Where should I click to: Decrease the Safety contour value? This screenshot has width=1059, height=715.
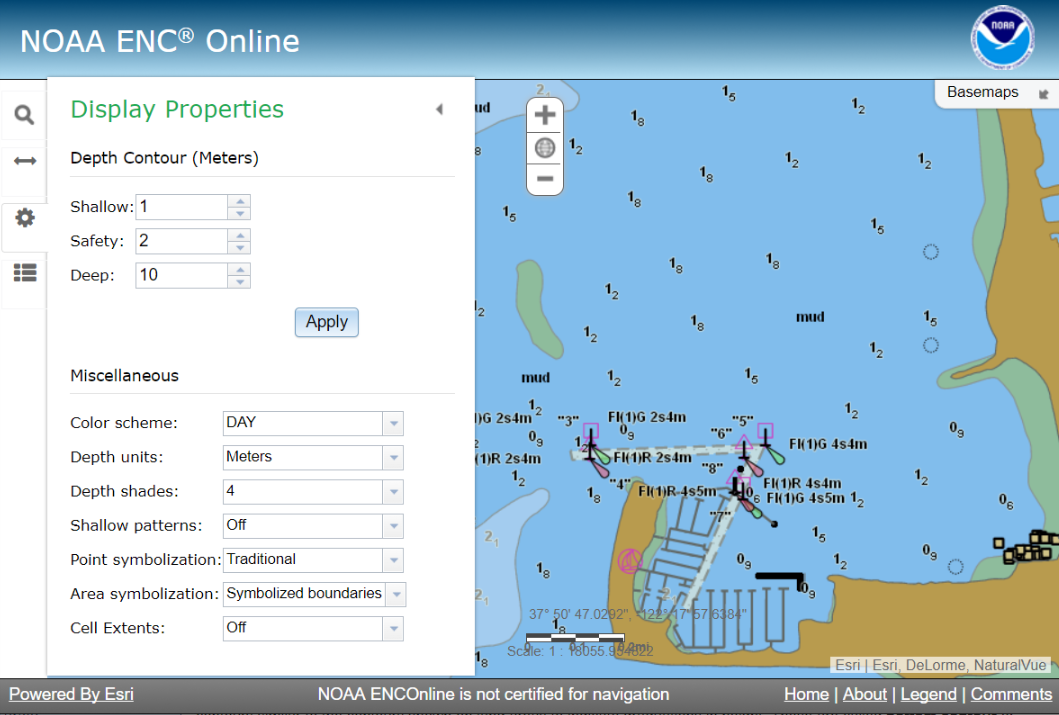[240, 248]
